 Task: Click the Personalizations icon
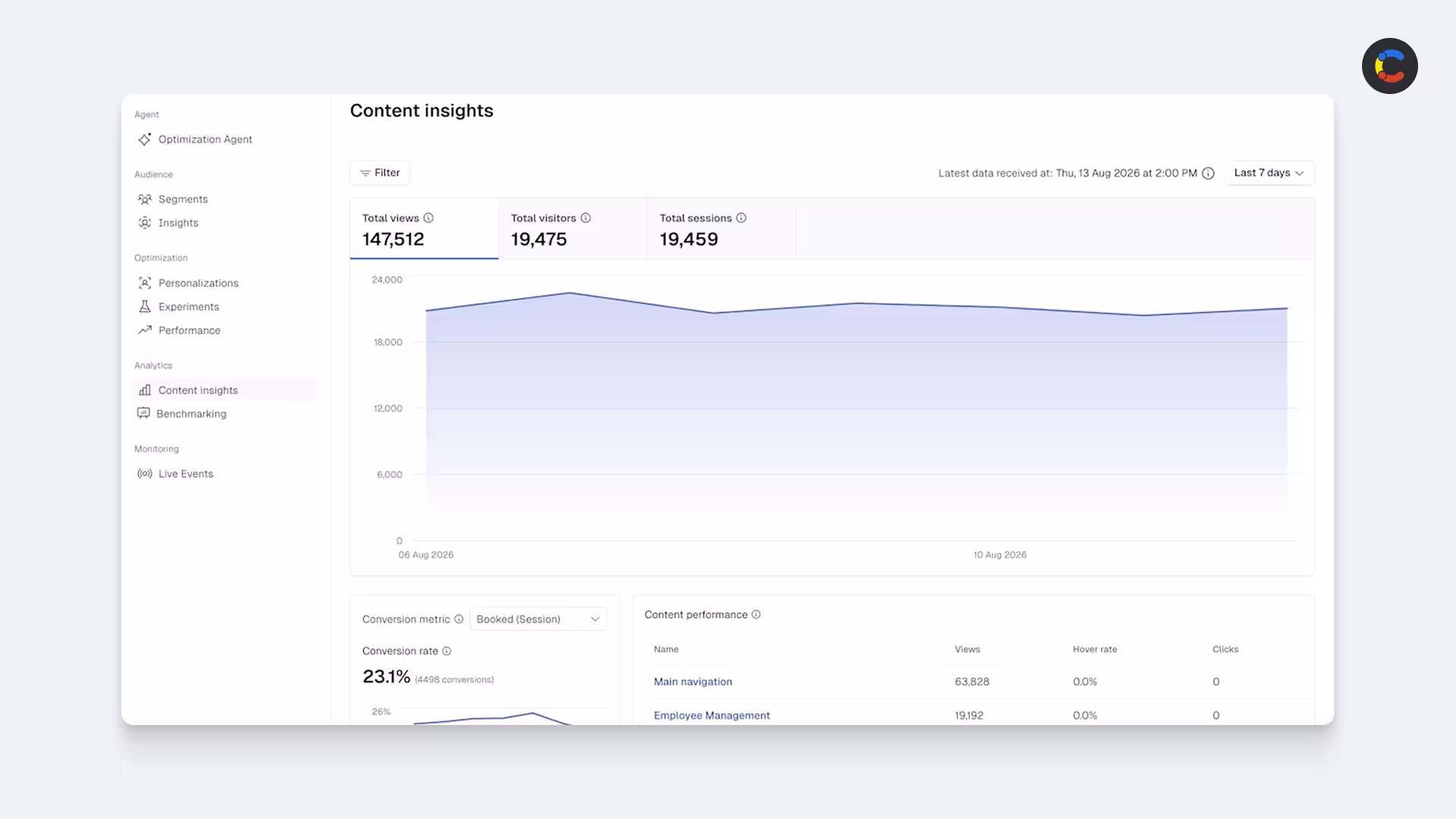pos(144,283)
